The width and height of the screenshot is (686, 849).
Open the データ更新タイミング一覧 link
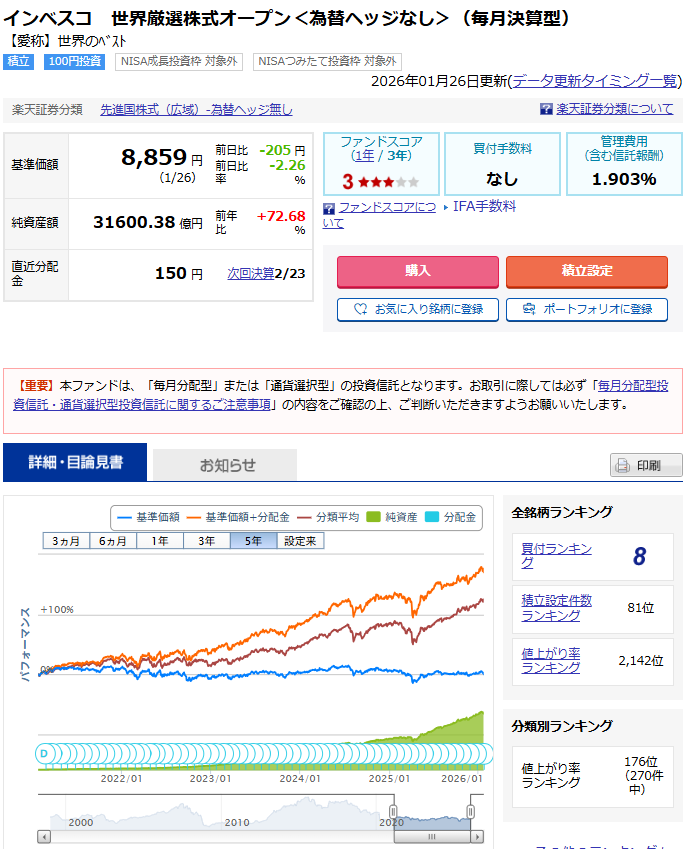point(595,81)
